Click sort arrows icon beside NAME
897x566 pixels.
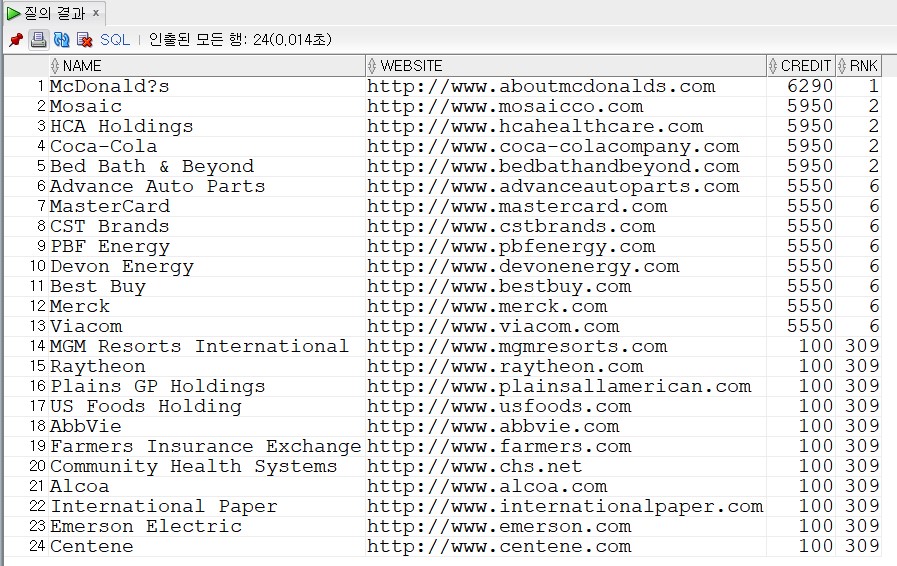(x=55, y=66)
